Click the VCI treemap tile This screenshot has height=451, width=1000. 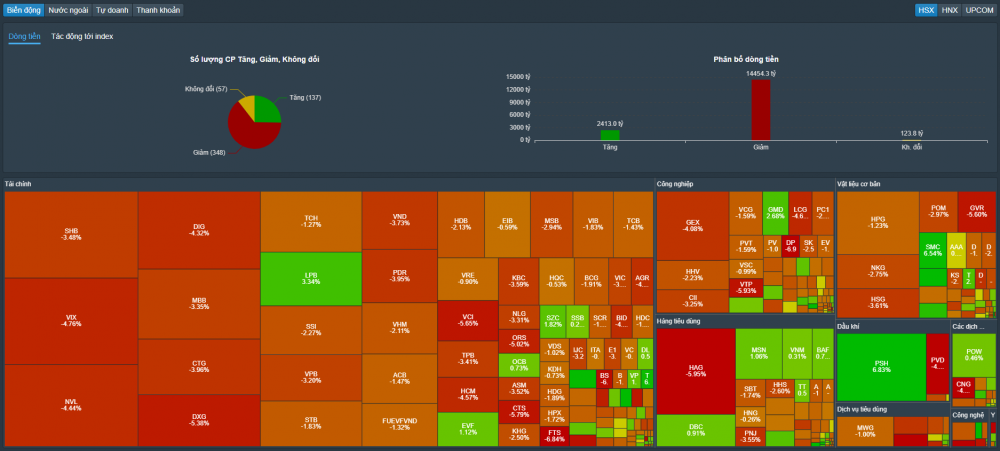[468, 320]
